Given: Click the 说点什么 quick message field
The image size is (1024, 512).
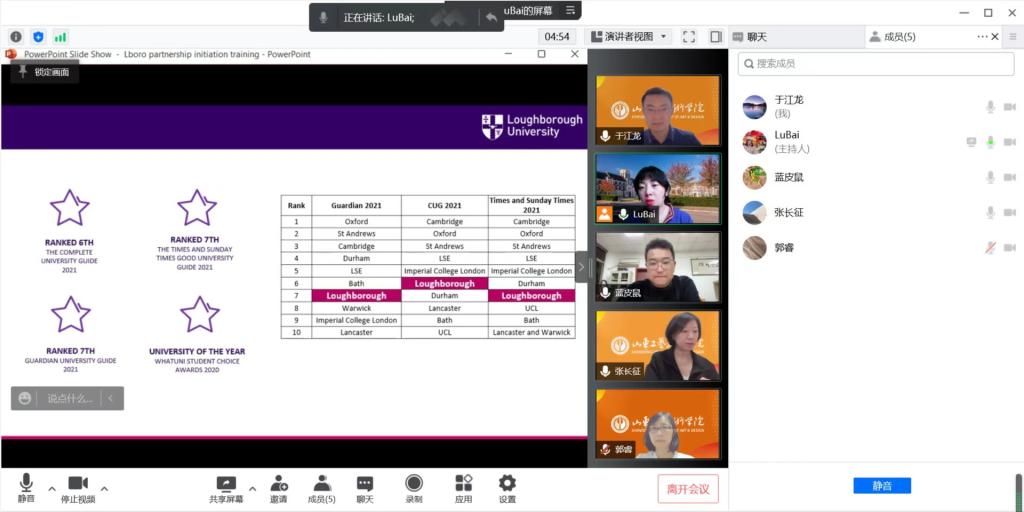Looking at the screenshot, I should click(x=69, y=398).
